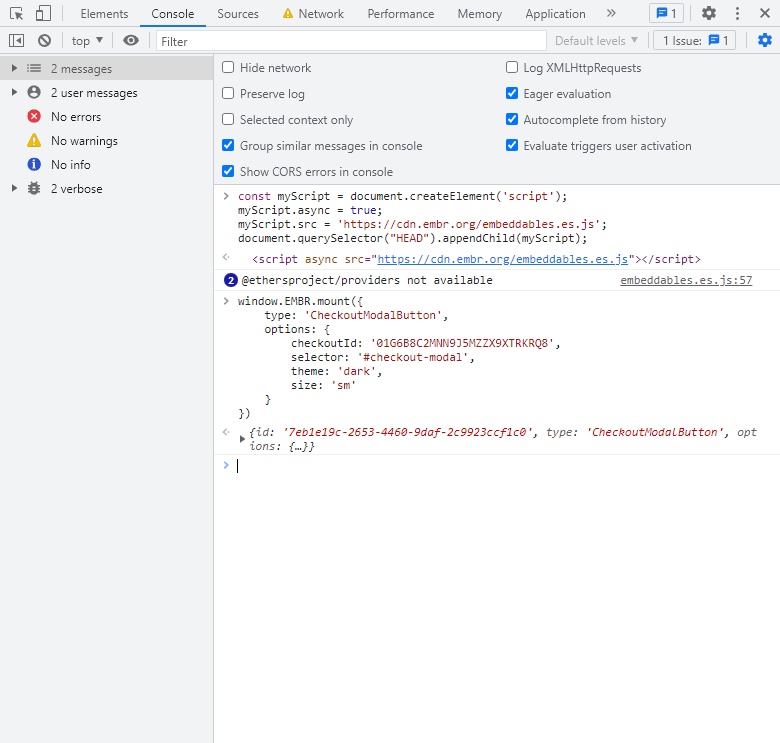Open the top JavaScript context dropdown

[87, 41]
